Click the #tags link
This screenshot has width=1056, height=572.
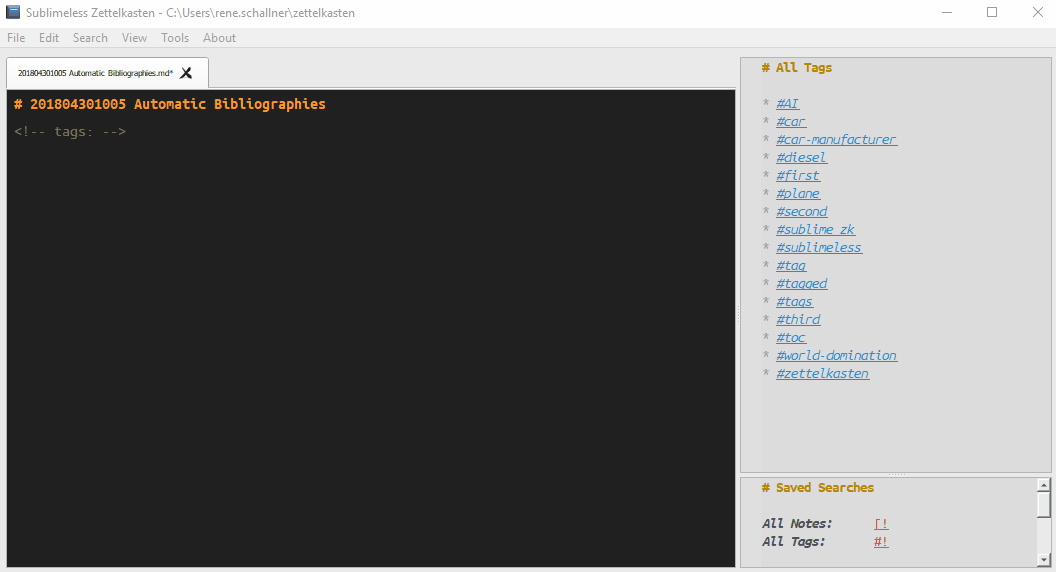pyautogui.click(x=794, y=302)
